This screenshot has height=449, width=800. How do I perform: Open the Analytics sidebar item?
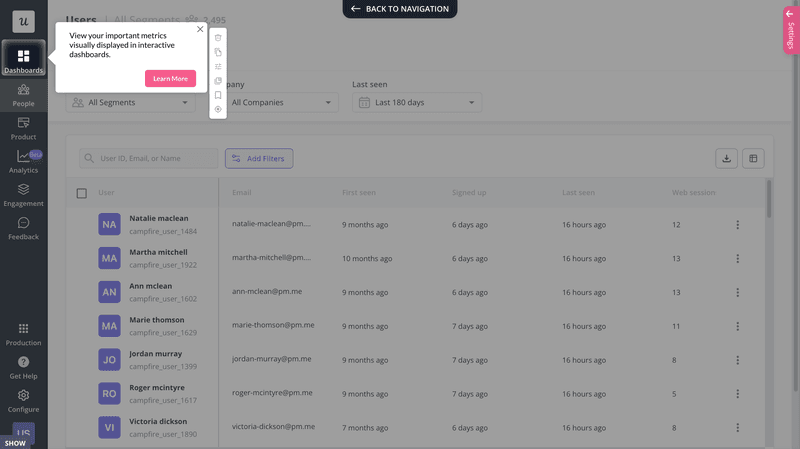pyautogui.click(x=23, y=161)
